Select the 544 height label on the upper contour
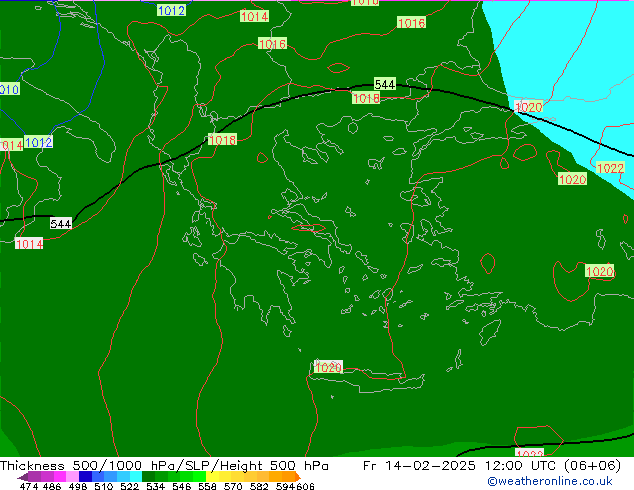 pos(385,84)
